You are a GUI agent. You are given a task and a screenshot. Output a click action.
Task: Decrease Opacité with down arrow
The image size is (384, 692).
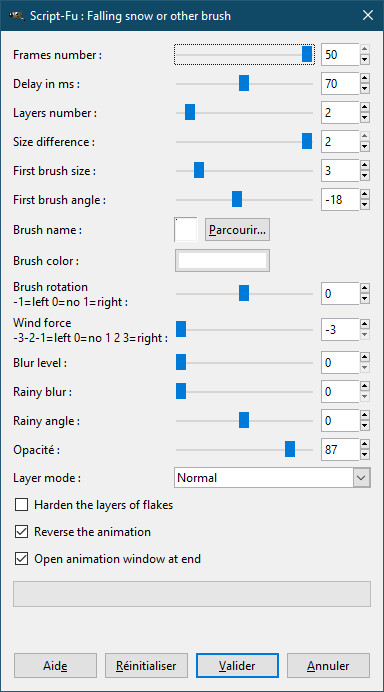click(365, 455)
